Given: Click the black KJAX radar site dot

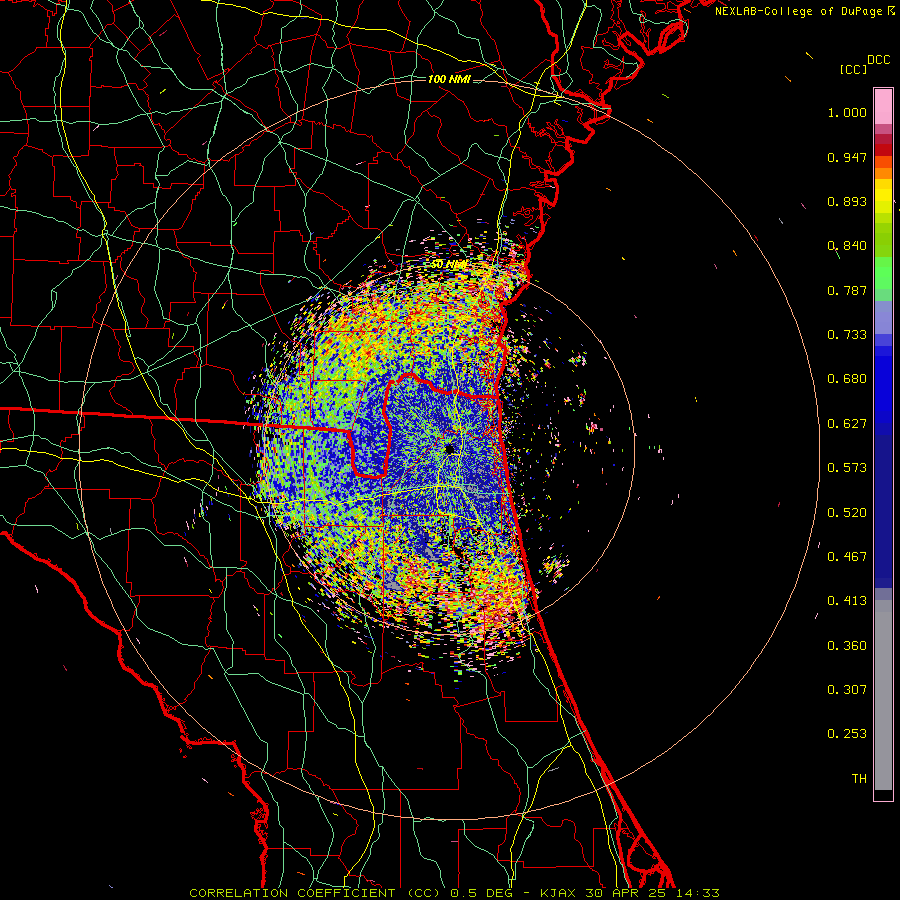Looking at the screenshot, I should 449,449.
